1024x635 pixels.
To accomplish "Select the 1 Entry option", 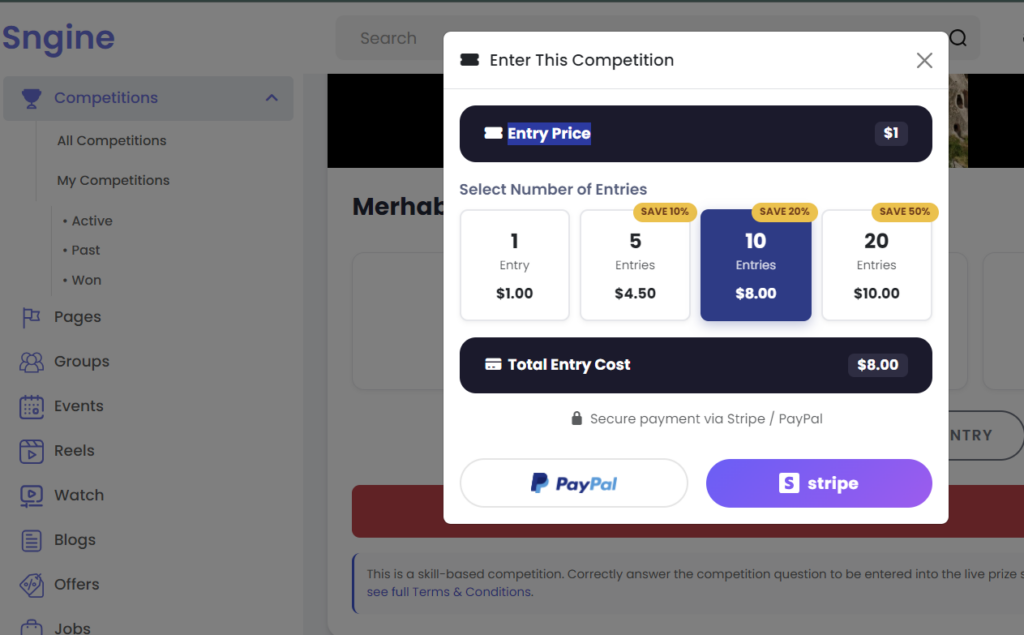I will [x=514, y=265].
